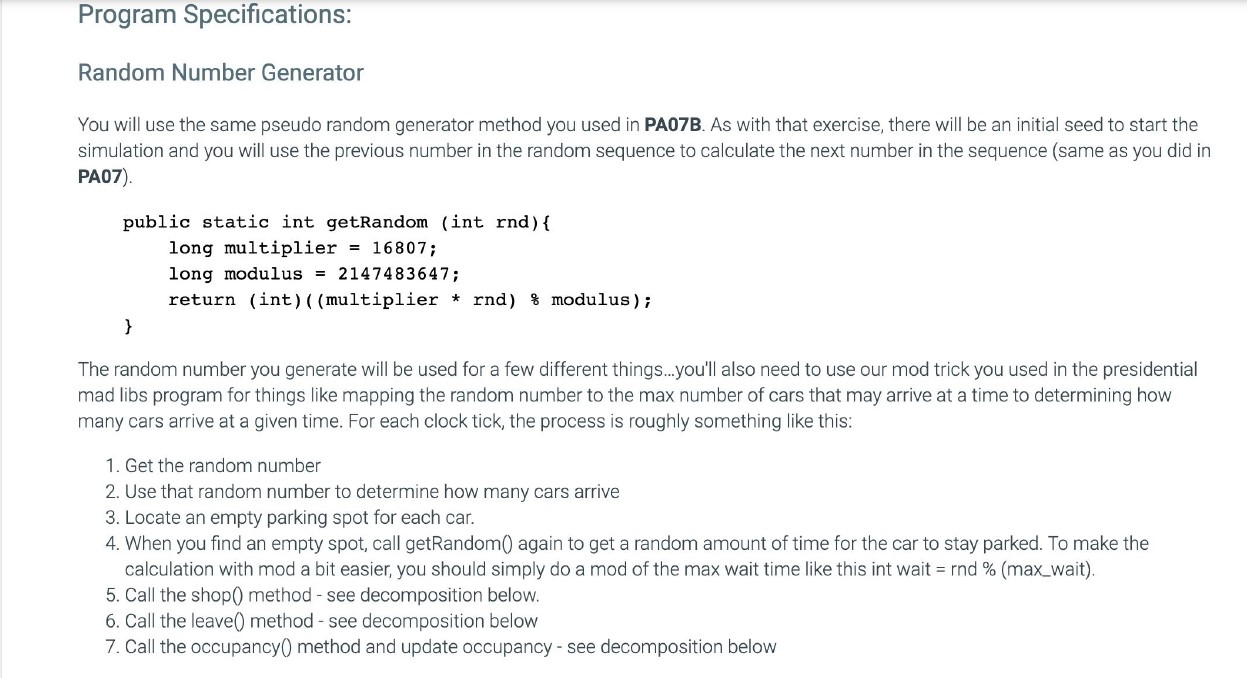This screenshot has height=678, width=1247.
Task: Click step 3 "Locate an empty parking spot"
Action: (298, 517)
